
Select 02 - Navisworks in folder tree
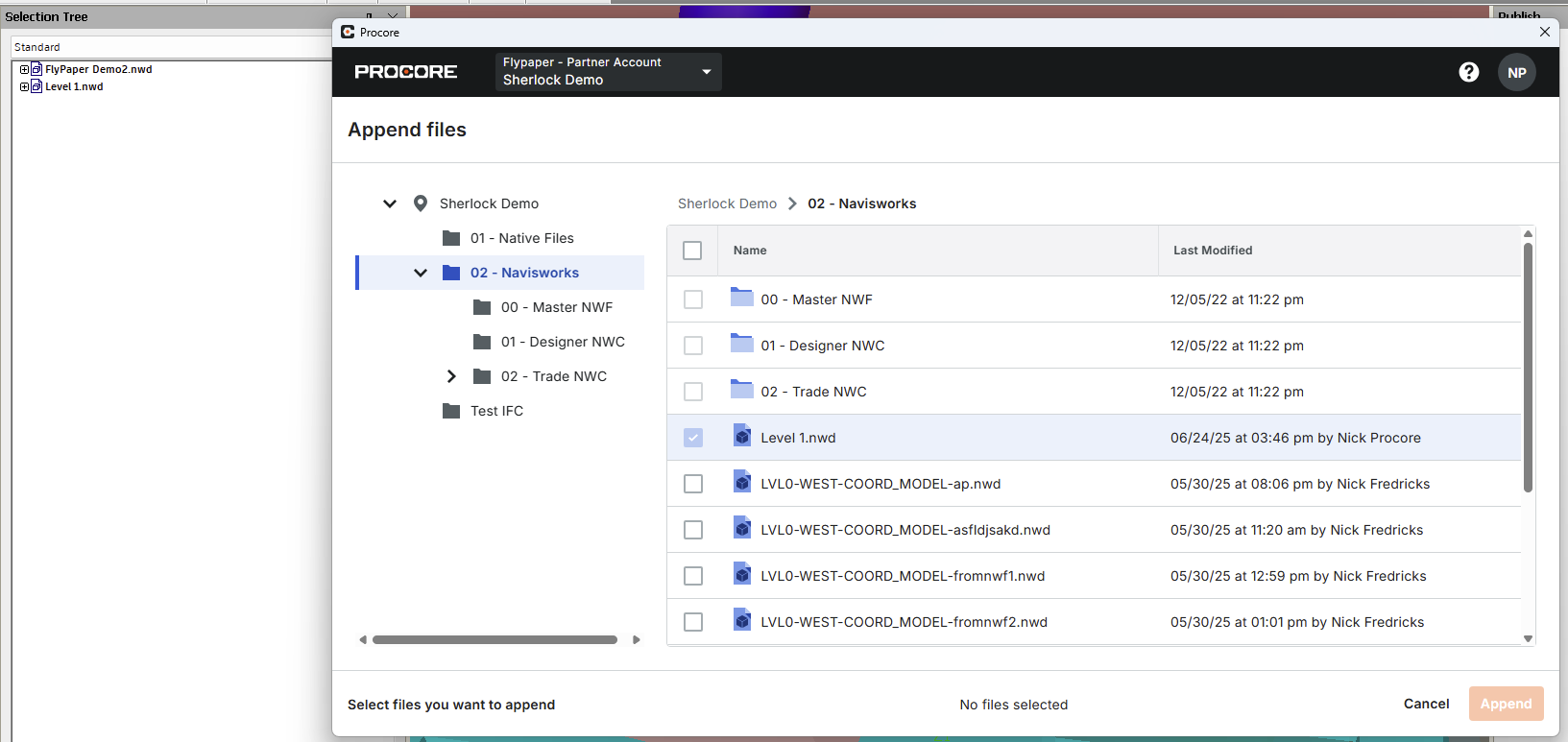(x=524, y=273)
